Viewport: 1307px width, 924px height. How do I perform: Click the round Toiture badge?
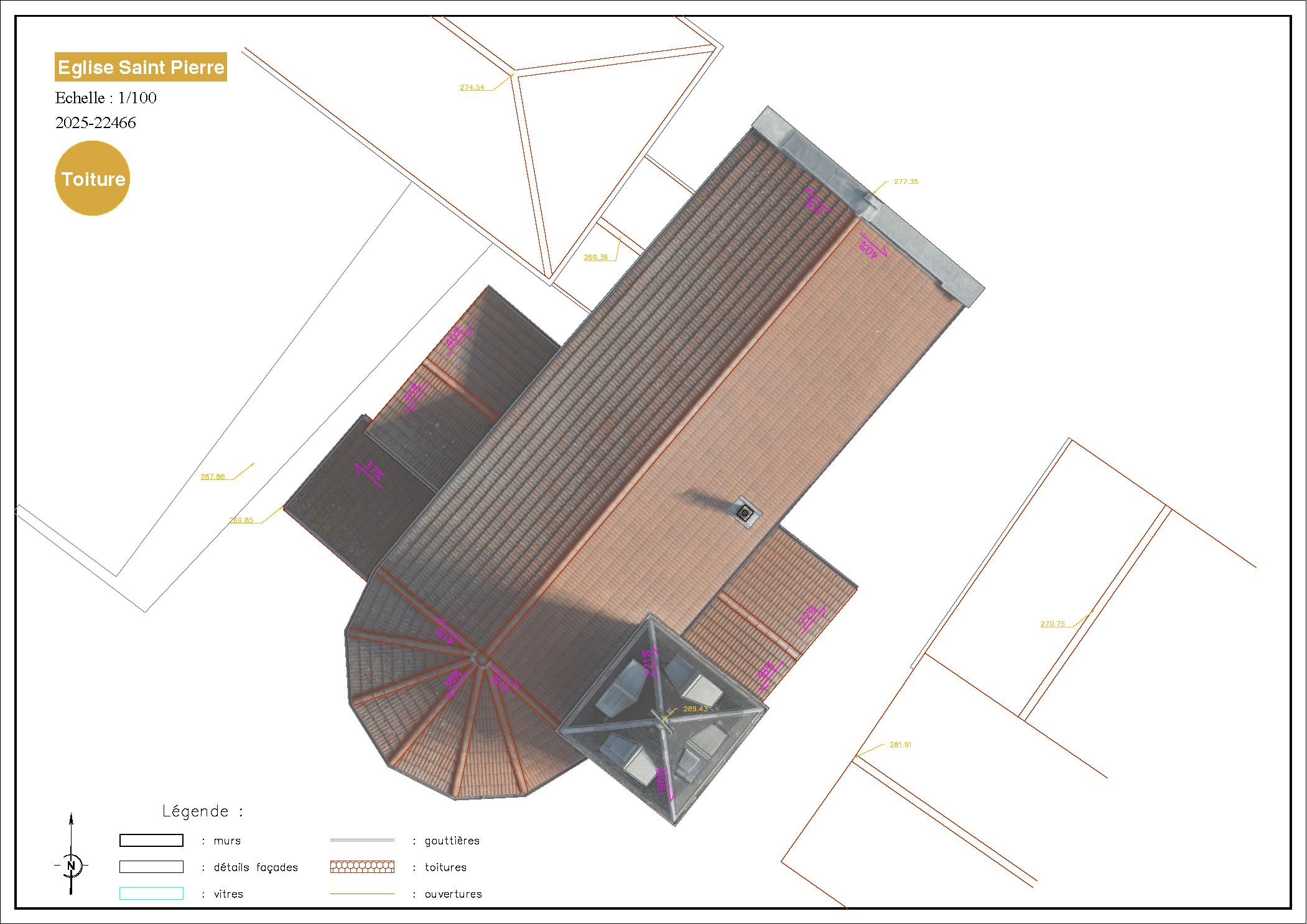[93, 178]
